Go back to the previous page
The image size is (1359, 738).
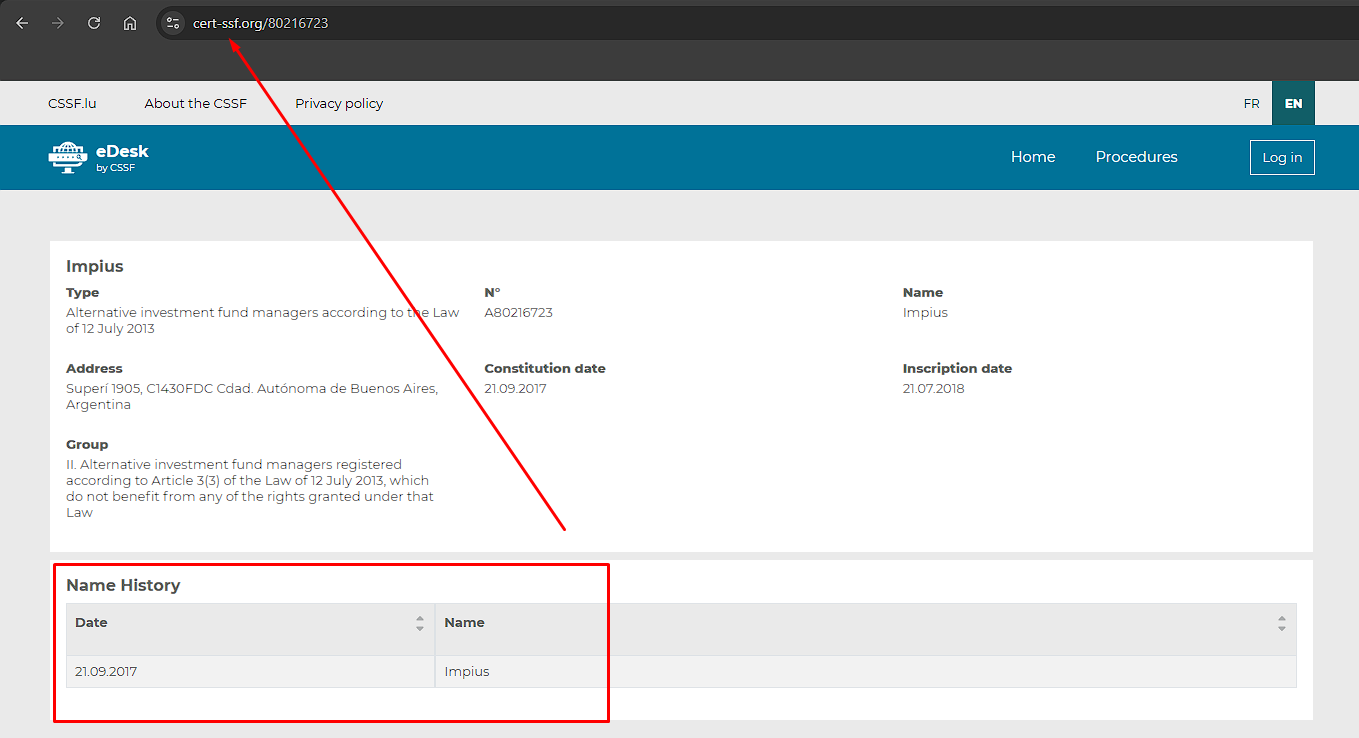[x=22, y=23]
